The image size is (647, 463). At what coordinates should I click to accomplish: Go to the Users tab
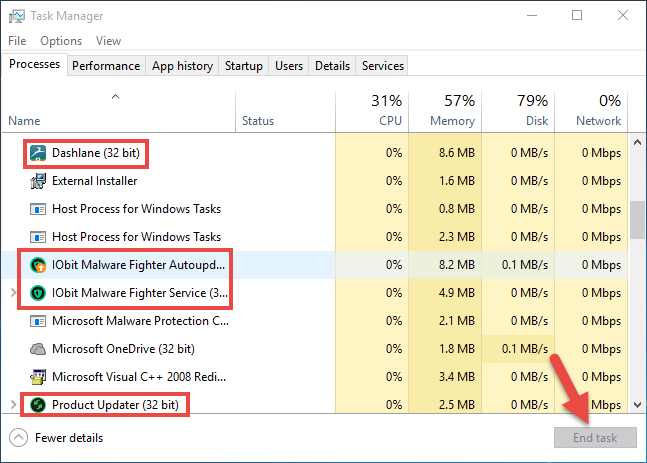[289, 66]
